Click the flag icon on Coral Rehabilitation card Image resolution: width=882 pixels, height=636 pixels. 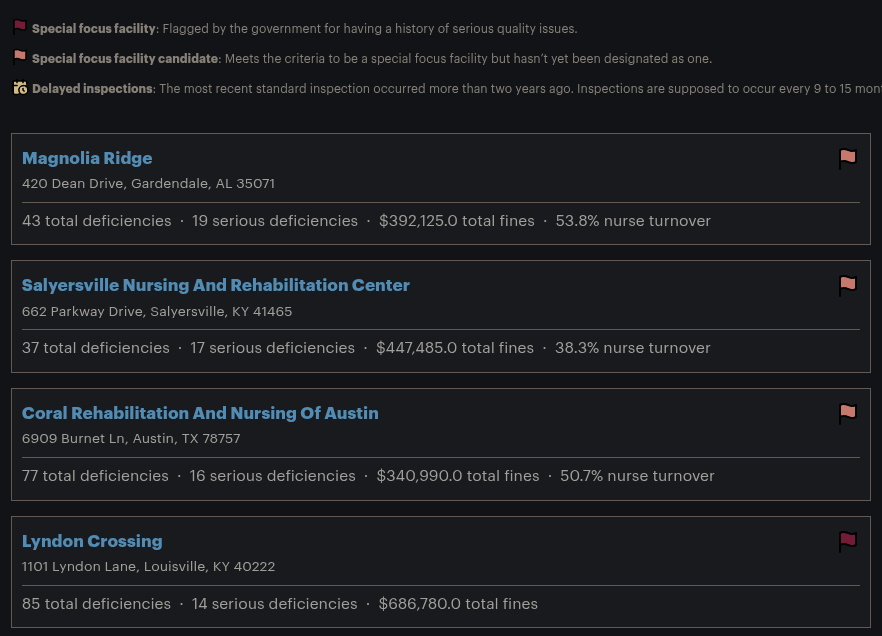click(848, 414)
